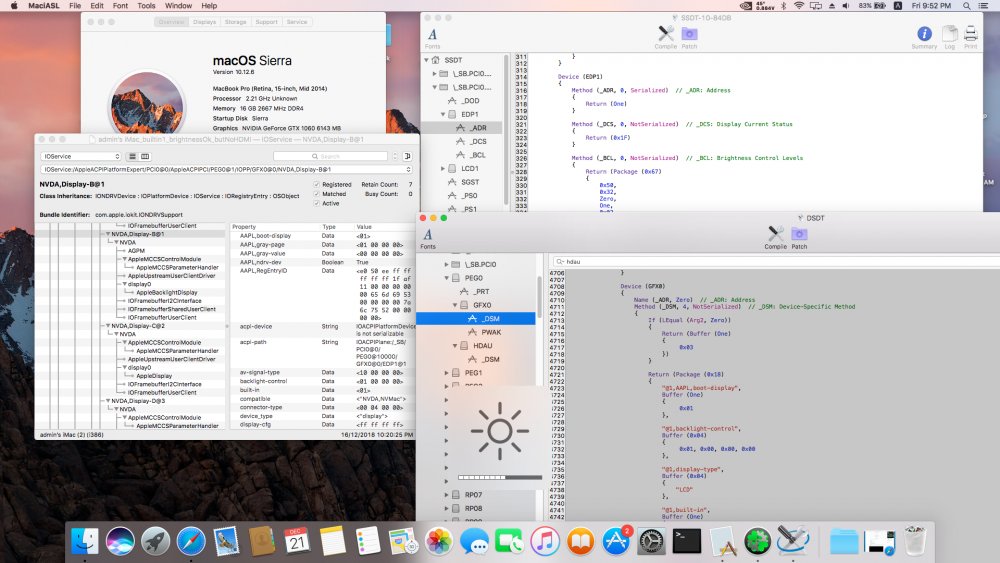The image size is (1000, 563).
Task: Select PWAK in the DSDT sidebar
Action: click(491, 332)
